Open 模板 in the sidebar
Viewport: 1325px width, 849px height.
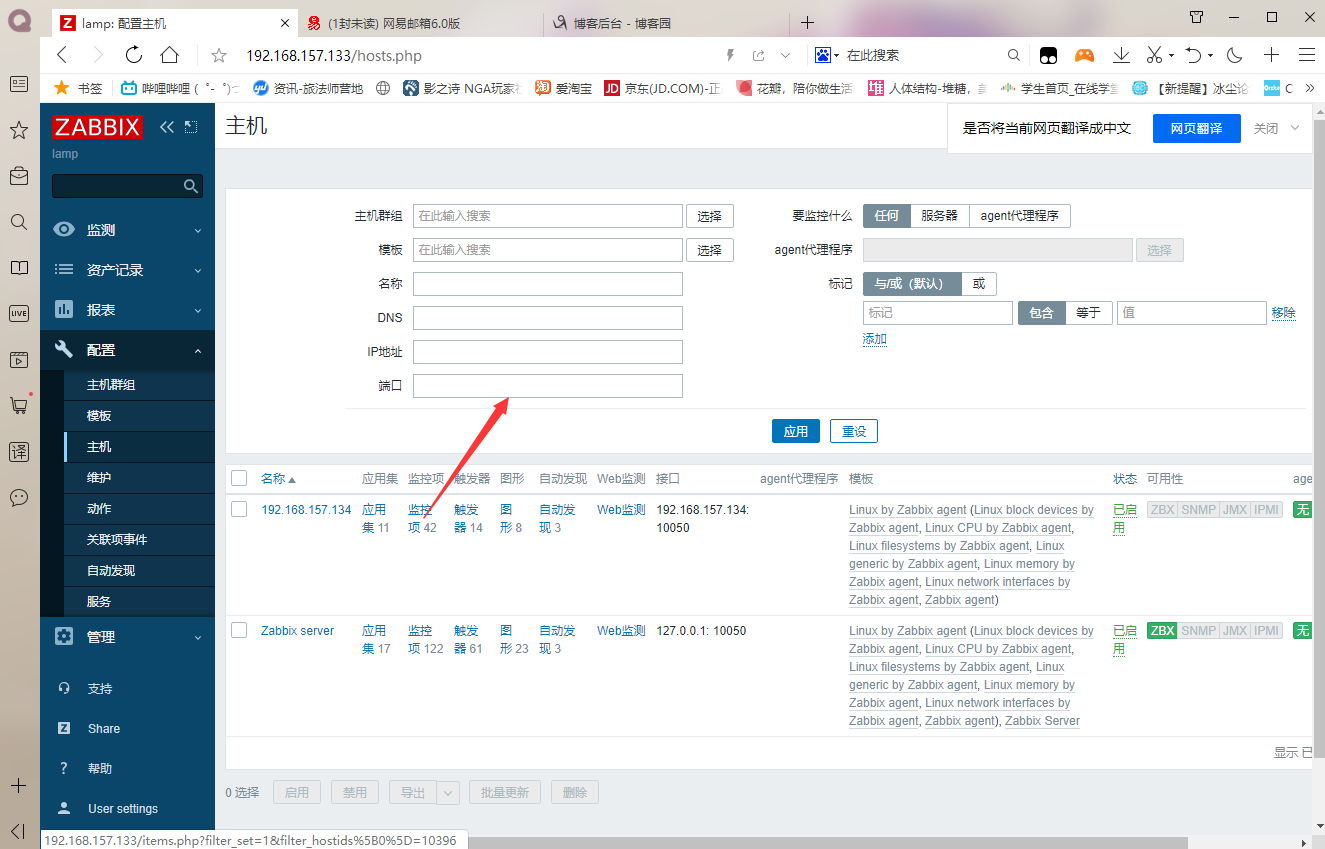click(x=99, y=416)
